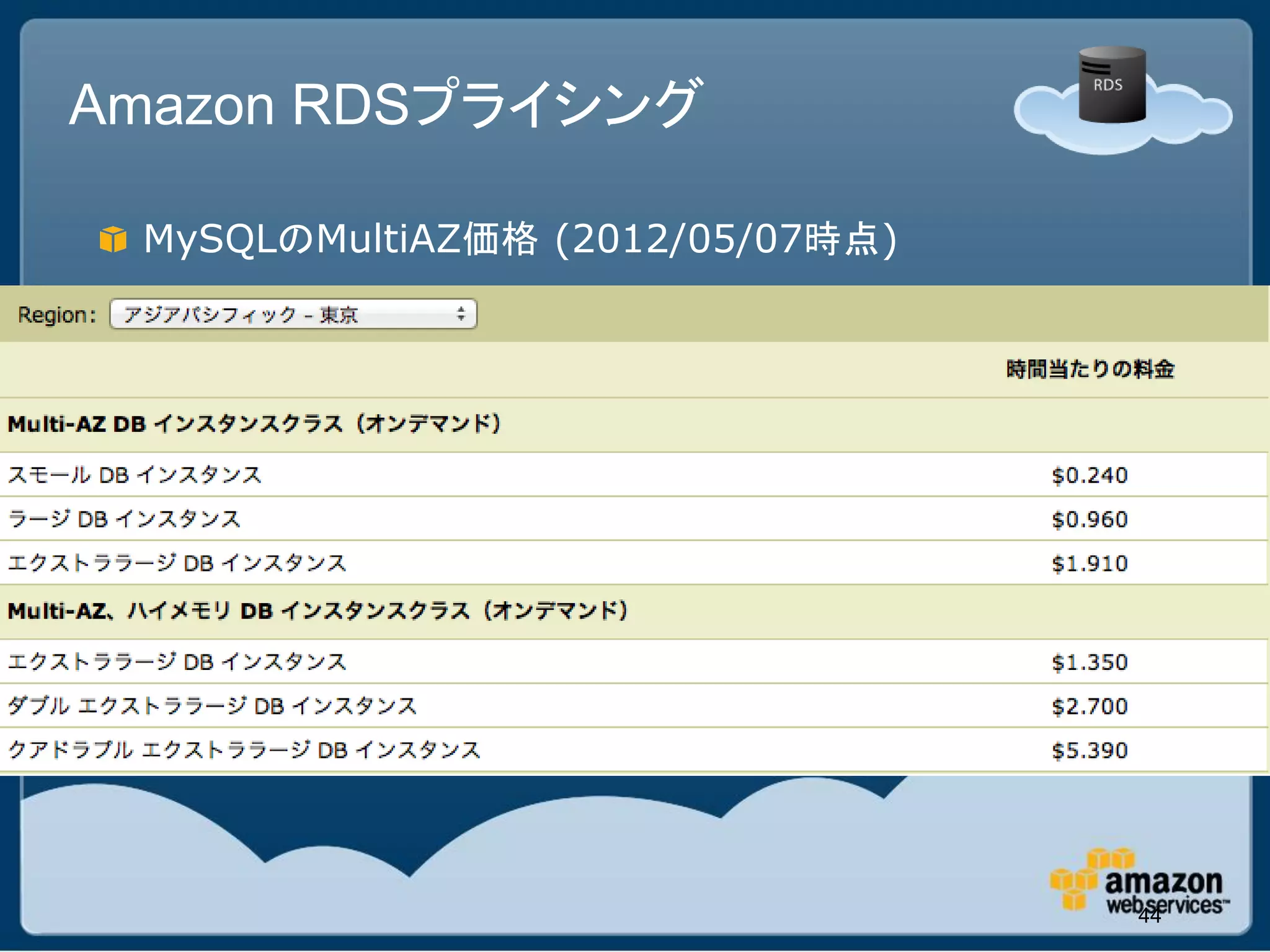Click the 時間当たりの料金 column header
Viewport: 1270px width, 952px height.
1090,369
